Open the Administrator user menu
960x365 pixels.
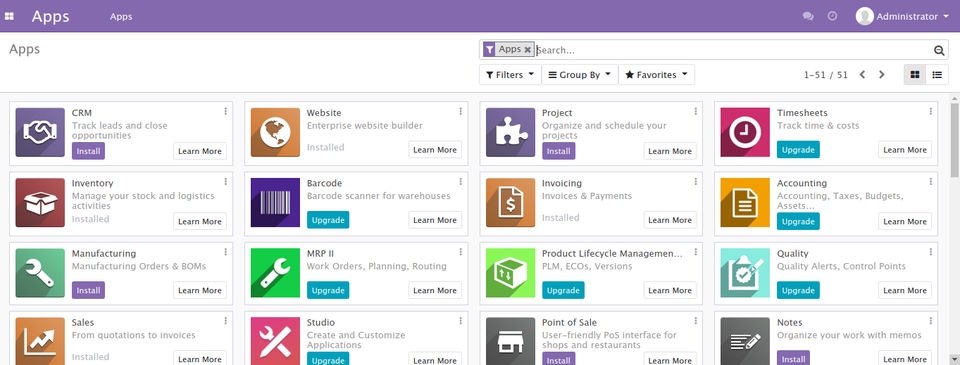902,17
